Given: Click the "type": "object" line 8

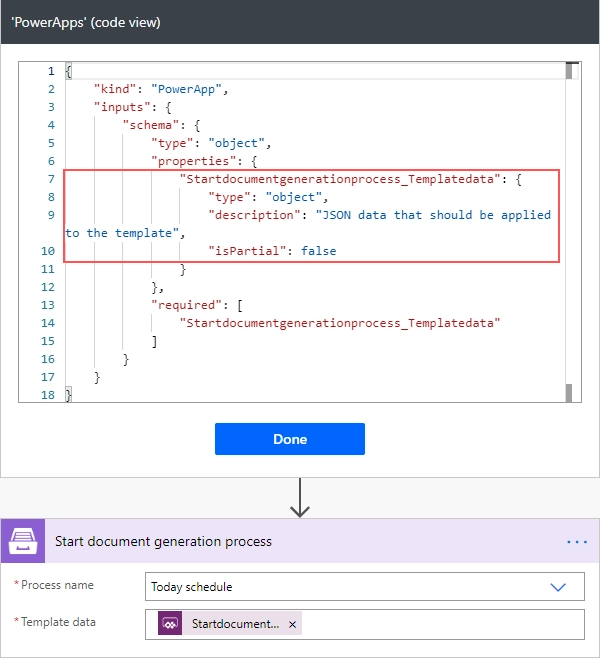Looking at the screenshot, I should (x=269, y=197).
